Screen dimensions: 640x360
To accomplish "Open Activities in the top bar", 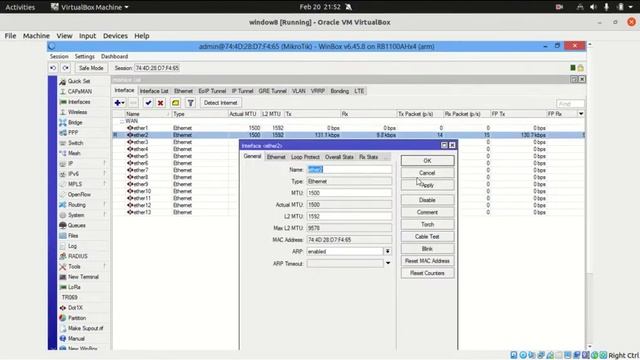I will pos(20,7).
